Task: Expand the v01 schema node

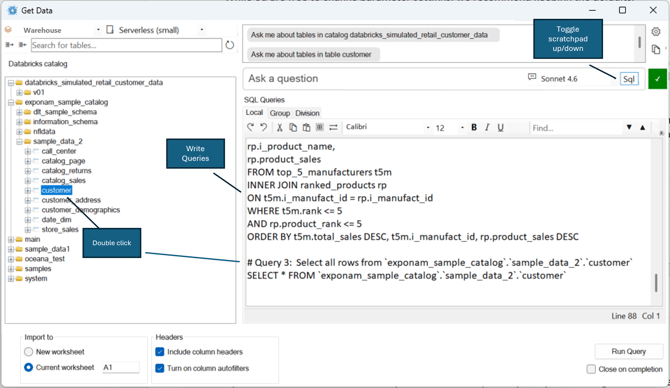Action: point(19,92)
